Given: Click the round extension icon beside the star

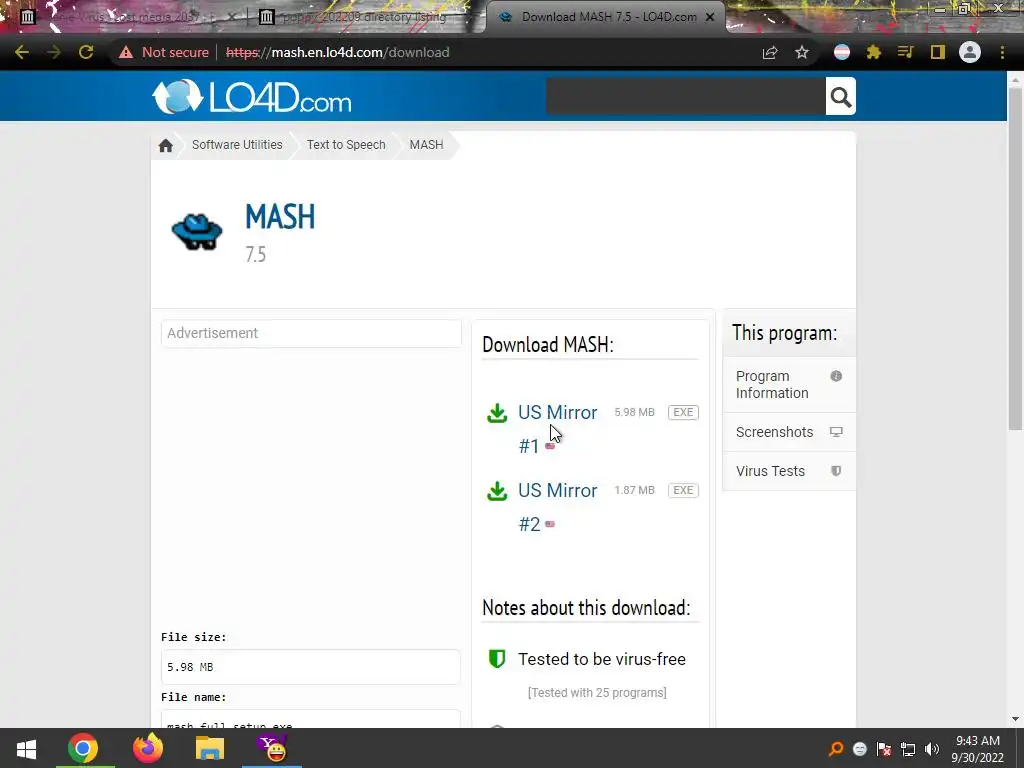Looking at the screenshot, I should pyautogui.click(x=842, y=52).
